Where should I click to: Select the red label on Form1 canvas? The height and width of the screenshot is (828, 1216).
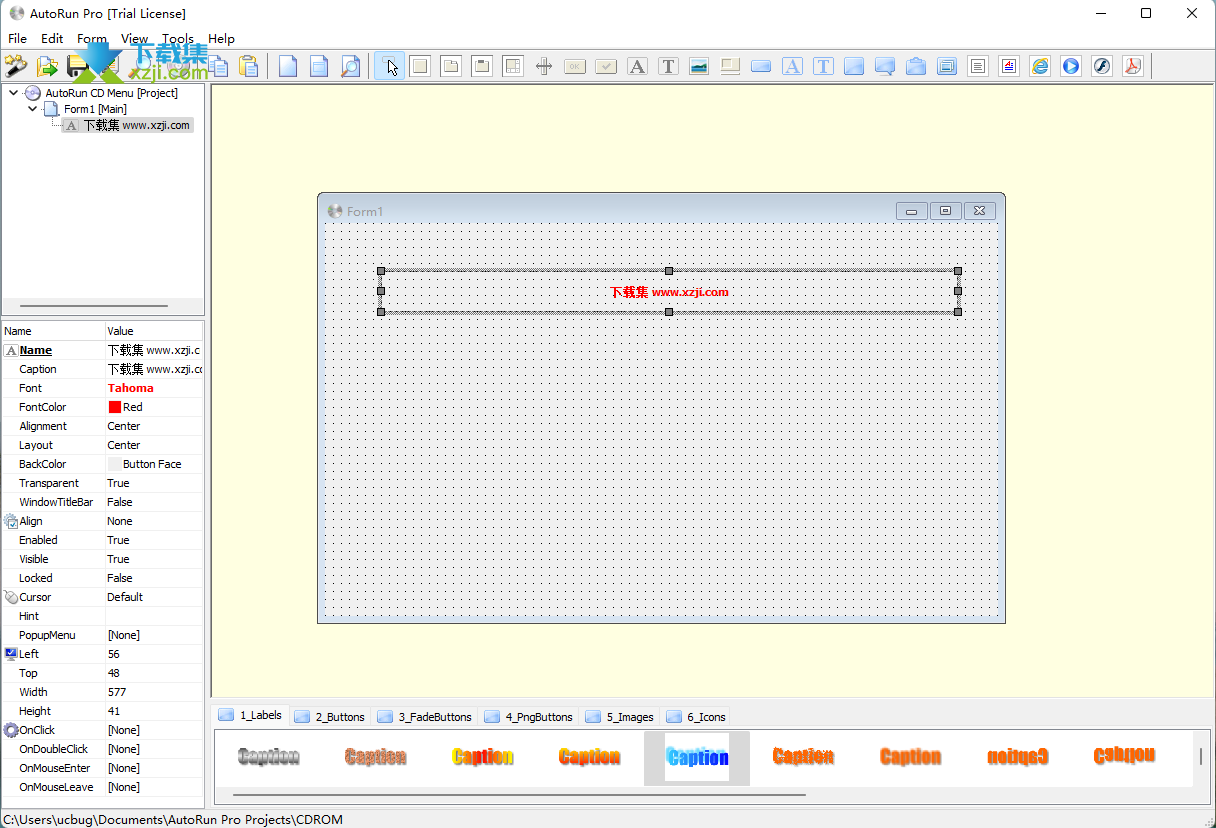(x=669, y=292)
